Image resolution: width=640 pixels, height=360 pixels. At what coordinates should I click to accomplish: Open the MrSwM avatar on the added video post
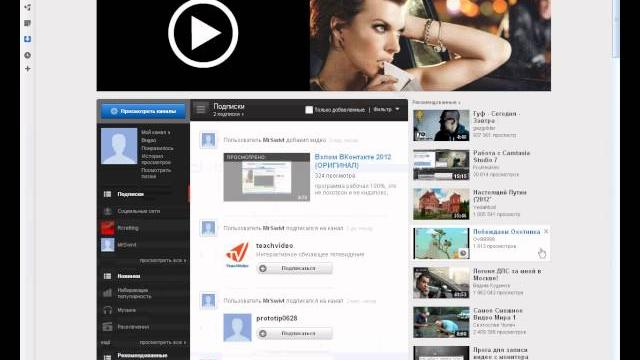208,140
